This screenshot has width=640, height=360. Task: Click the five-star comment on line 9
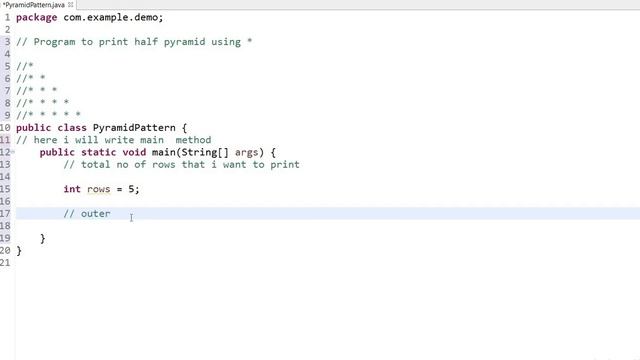click(49, 115)
